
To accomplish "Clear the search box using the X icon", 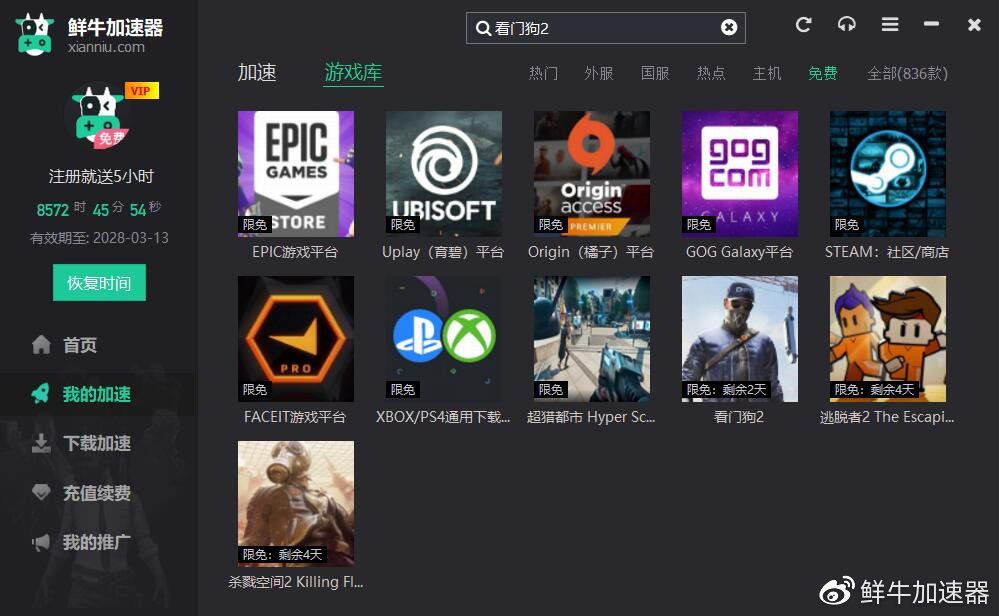I will 729,27.
